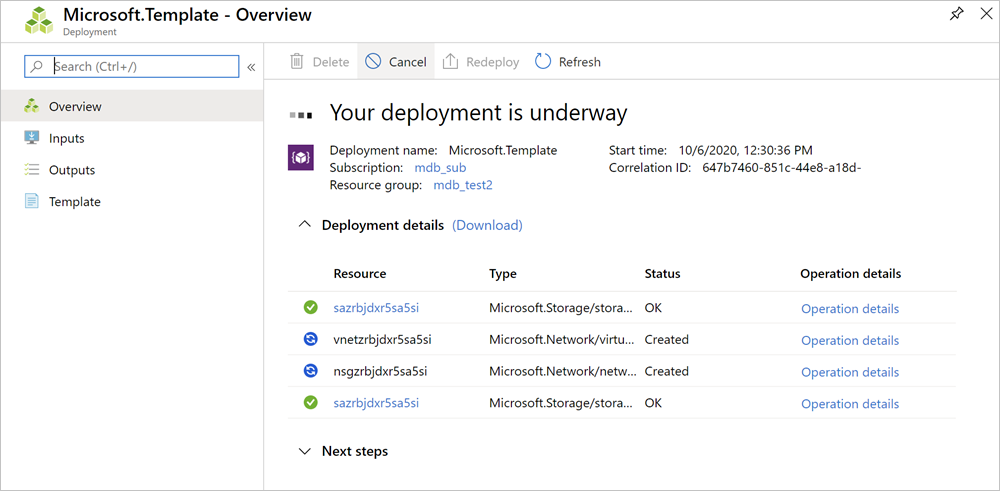Click the Template document icon in sidebar
This screenshot has height=491, width=1000.
pyautogui.click(x=32, y=202)
